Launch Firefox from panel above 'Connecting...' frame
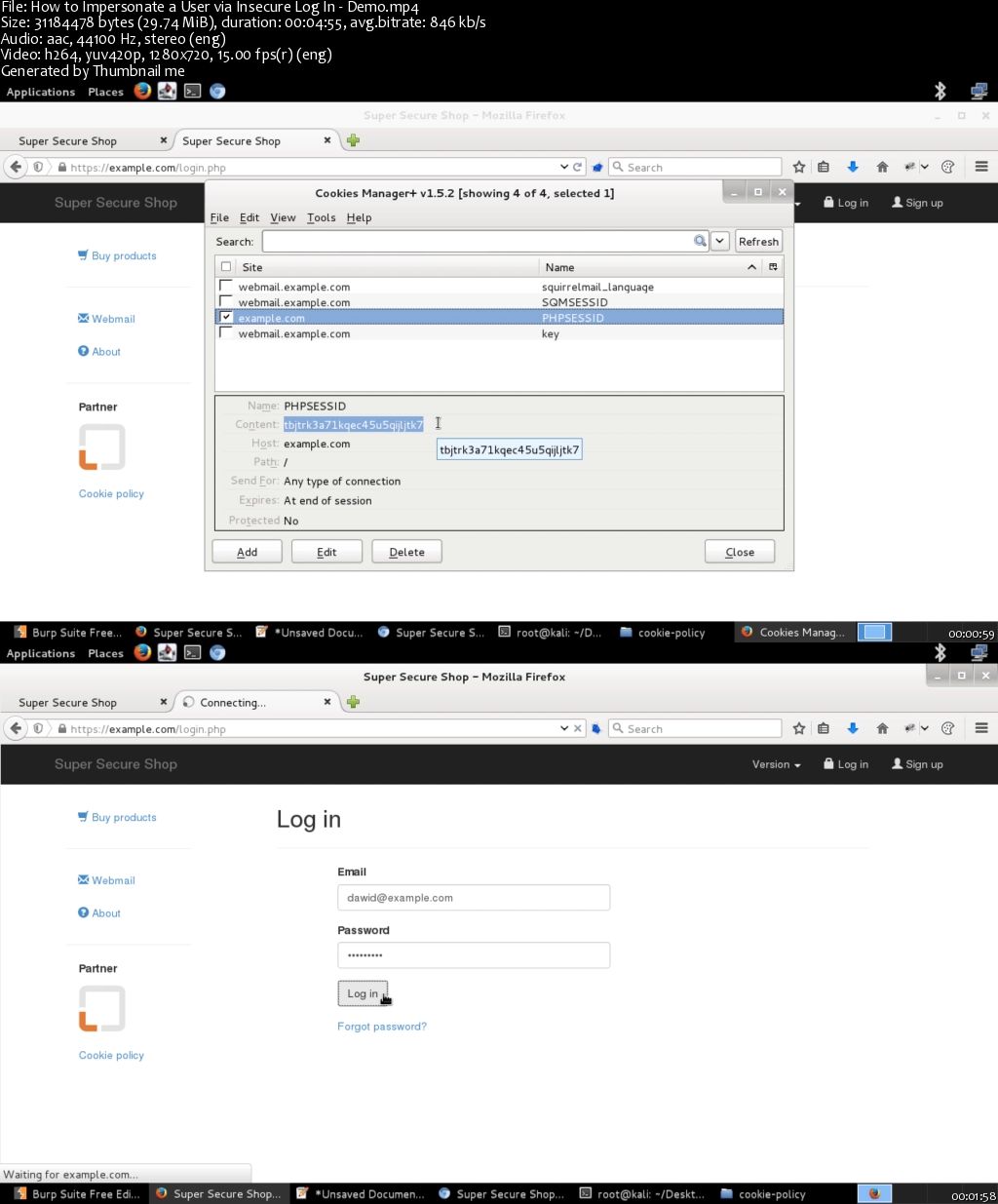The width and height of the screenshot is (998, 1204). click(142, 652)
